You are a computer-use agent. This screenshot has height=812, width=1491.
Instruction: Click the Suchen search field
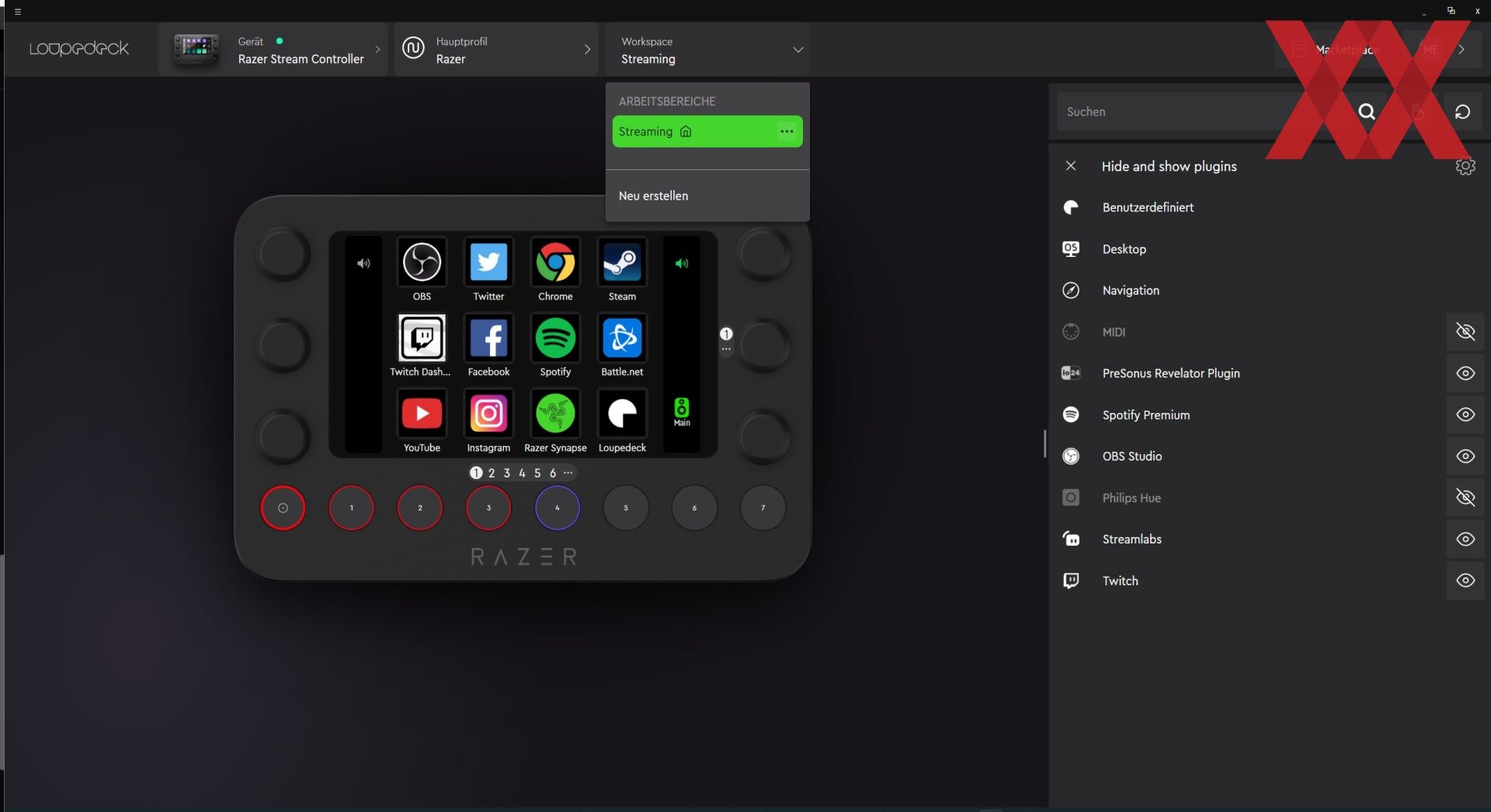1204,112
